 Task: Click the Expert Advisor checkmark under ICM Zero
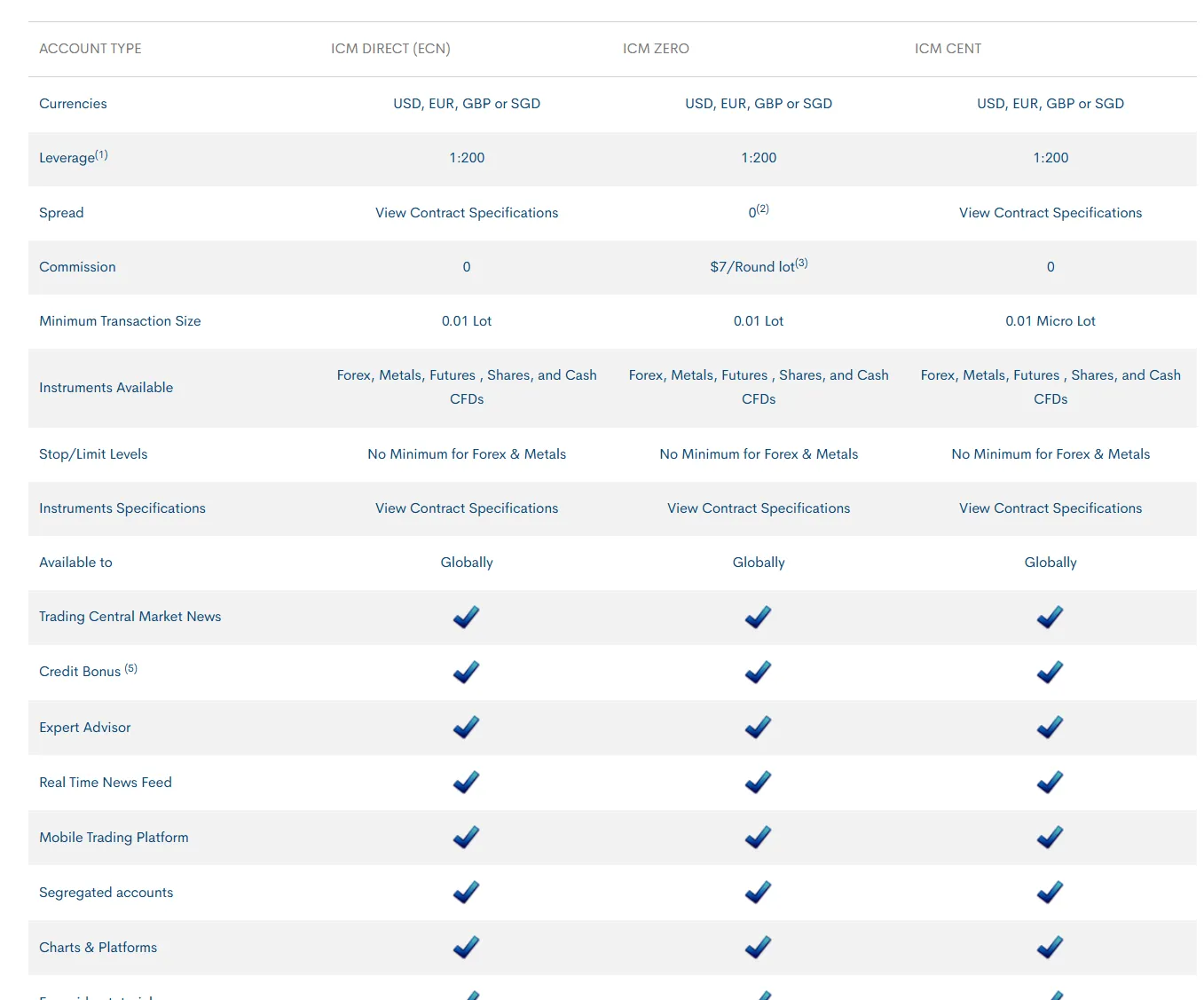759,727
